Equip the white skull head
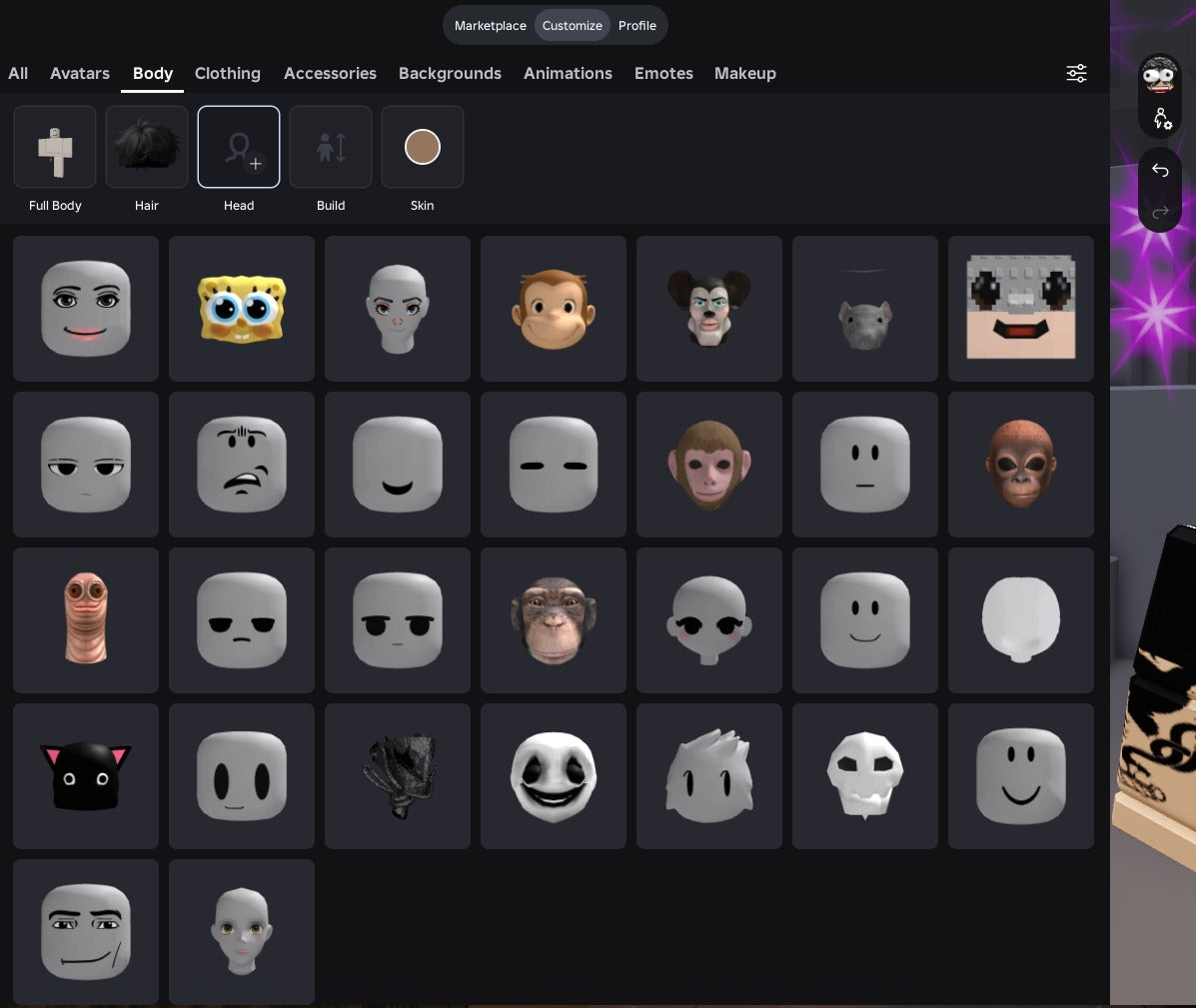1196x1008 pixels. pos(865,776)
